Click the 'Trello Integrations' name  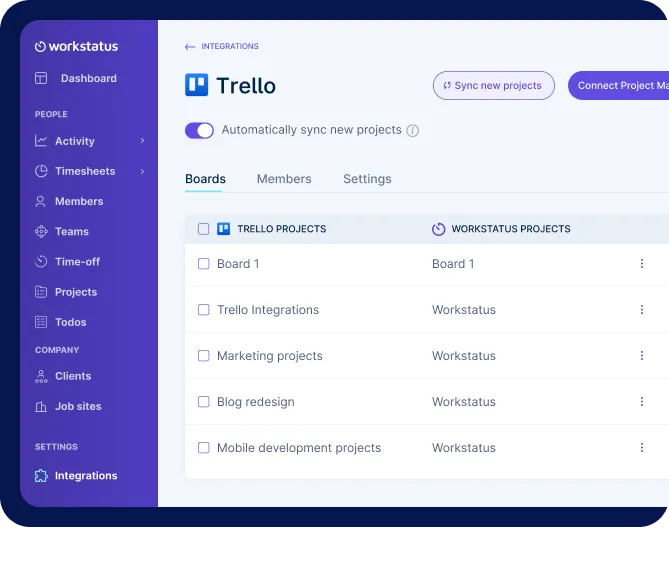(x=268, y=310)
